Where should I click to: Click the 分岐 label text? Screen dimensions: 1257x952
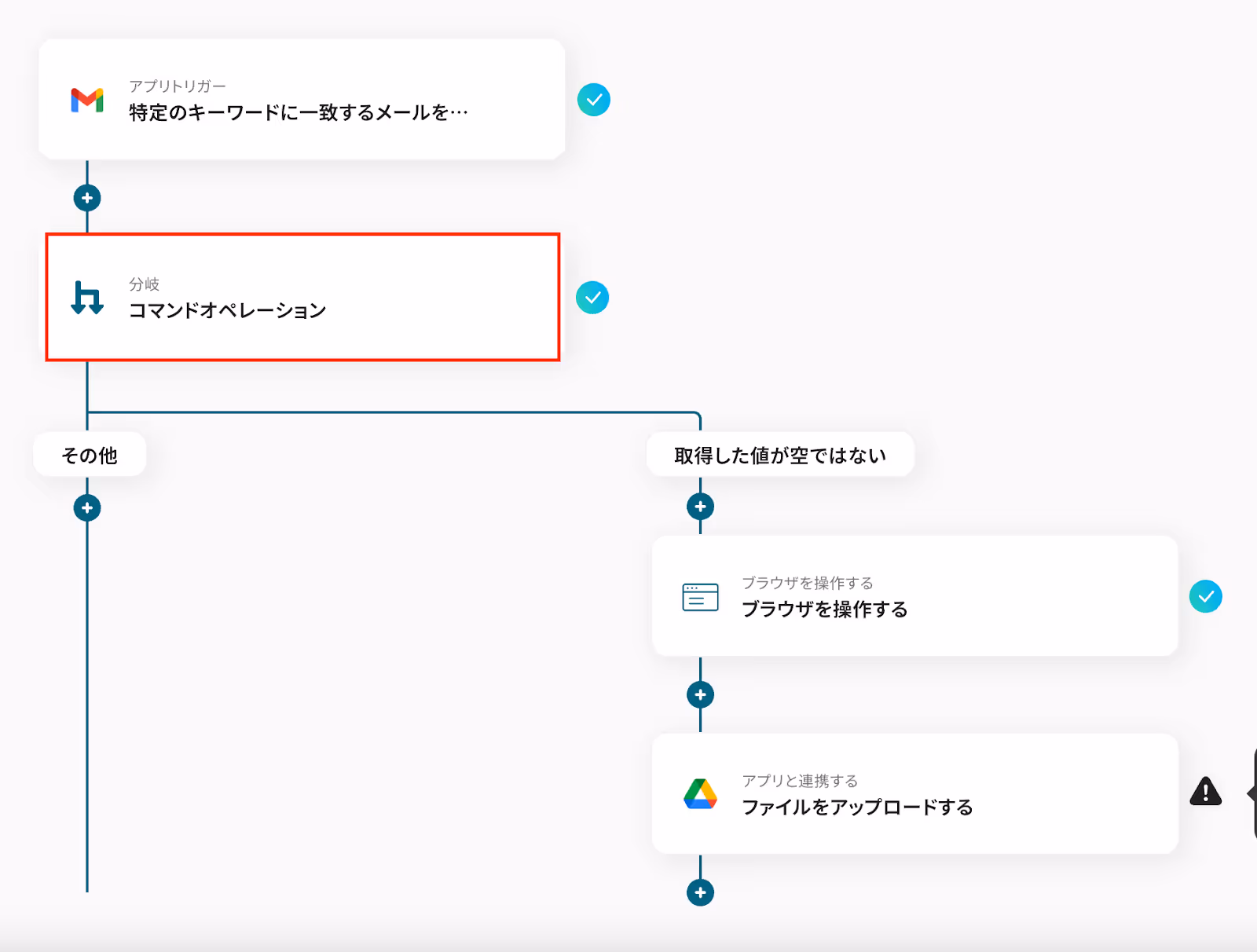tap(145, 284)
